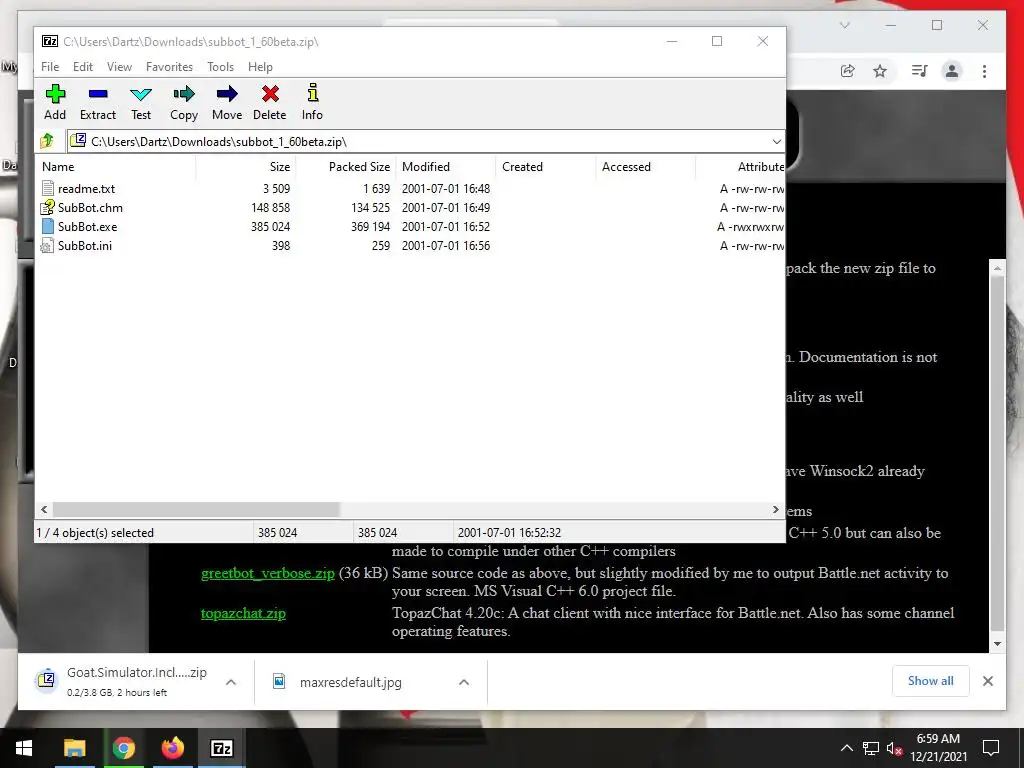Click the muted volume tray icon
This screenshot has height=768, width=1024.
894,748
